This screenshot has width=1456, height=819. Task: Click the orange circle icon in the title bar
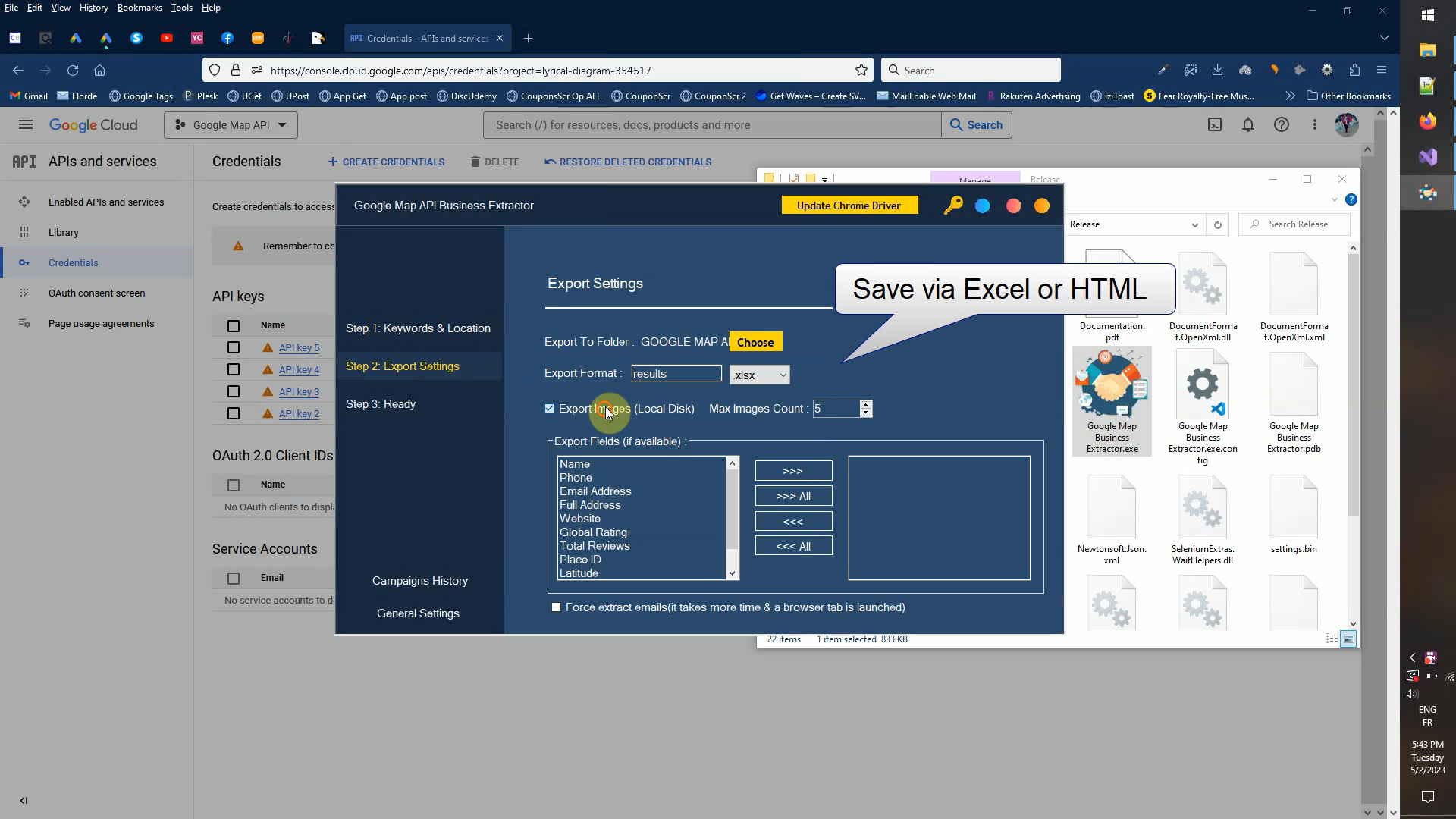(1042, 206)
